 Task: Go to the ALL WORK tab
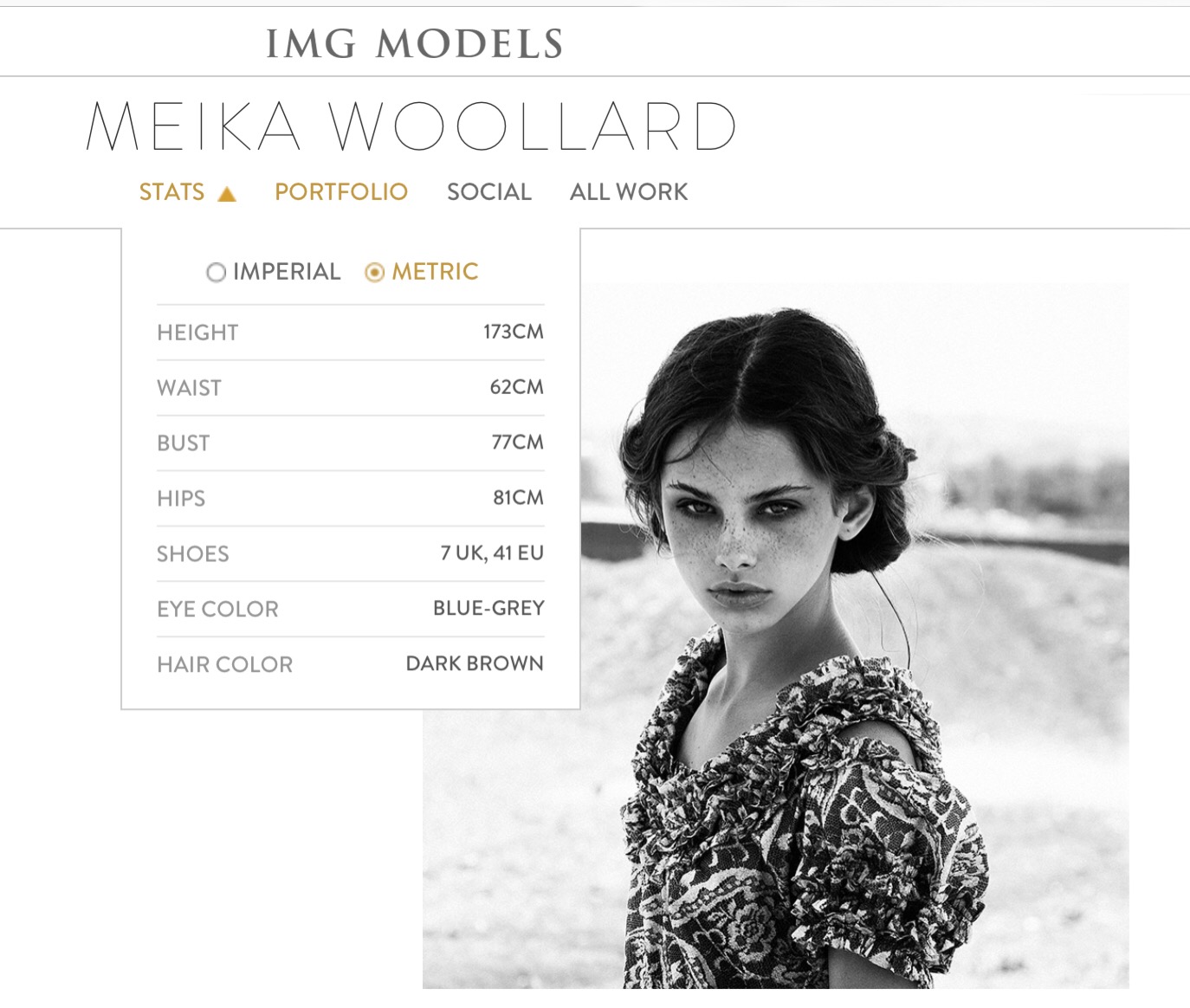pyautogui.click(x=629, y=191)
